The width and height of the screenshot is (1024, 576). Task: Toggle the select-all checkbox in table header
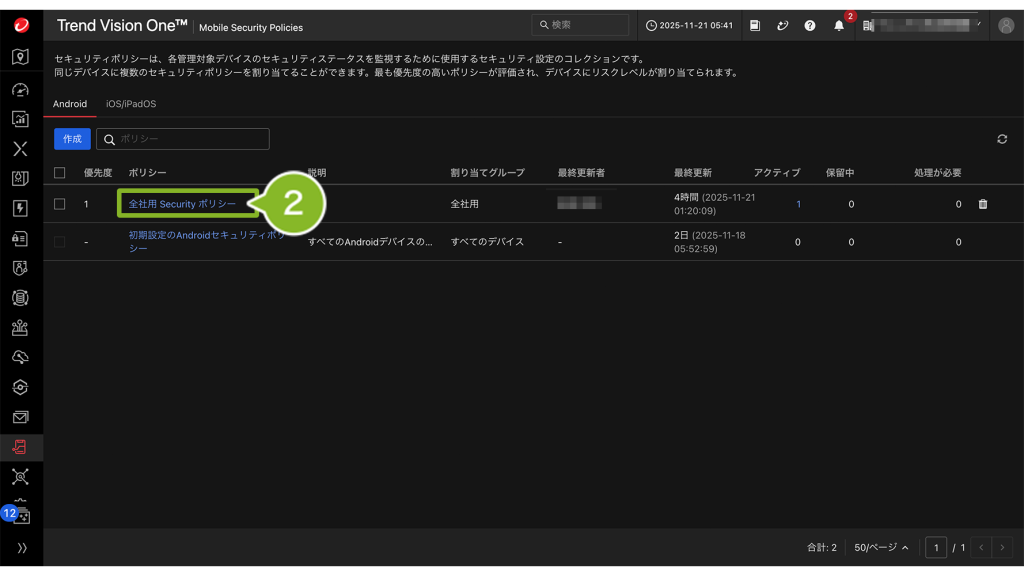(x=60, y=173)
